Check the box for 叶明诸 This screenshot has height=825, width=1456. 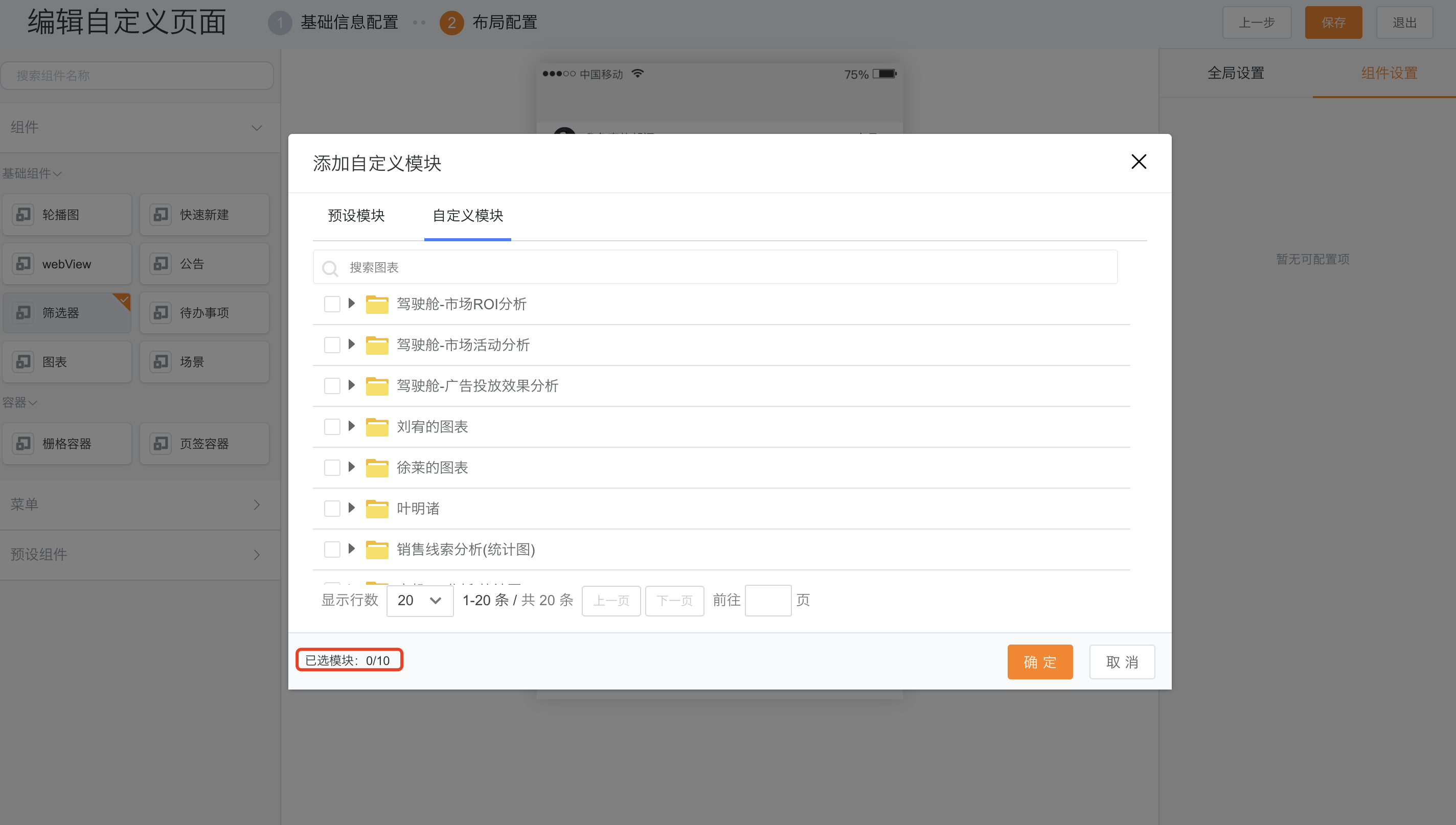click(332, 508)
